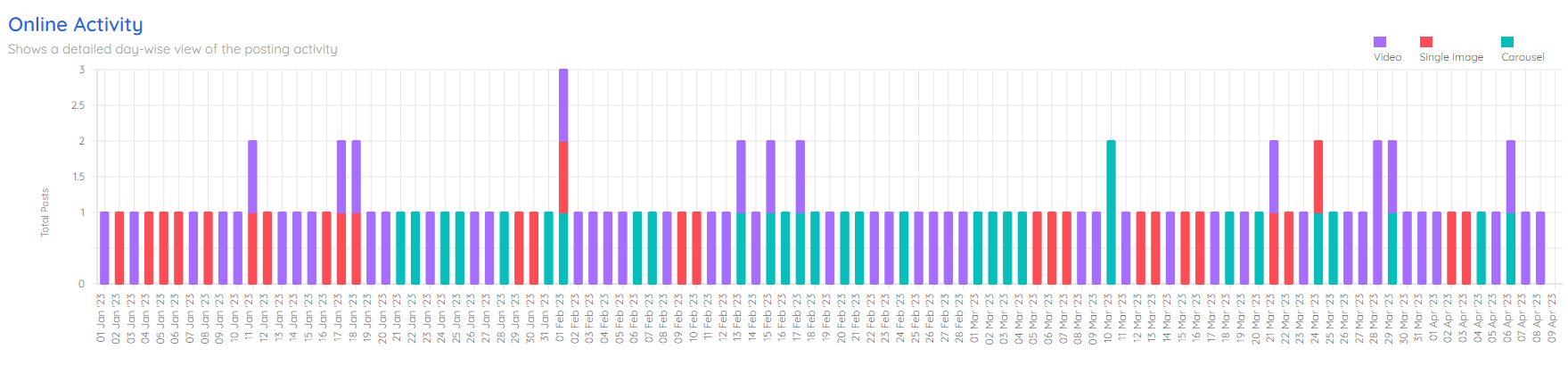This screenshot has height=382, width=1568.
Task: Select the purple top segment of the 11 Jan bar
Action: coord(252,177)
